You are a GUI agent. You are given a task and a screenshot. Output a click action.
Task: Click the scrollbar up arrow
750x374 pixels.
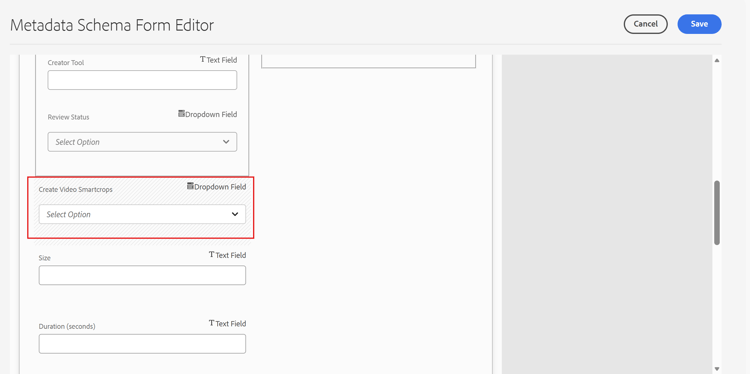717,60
